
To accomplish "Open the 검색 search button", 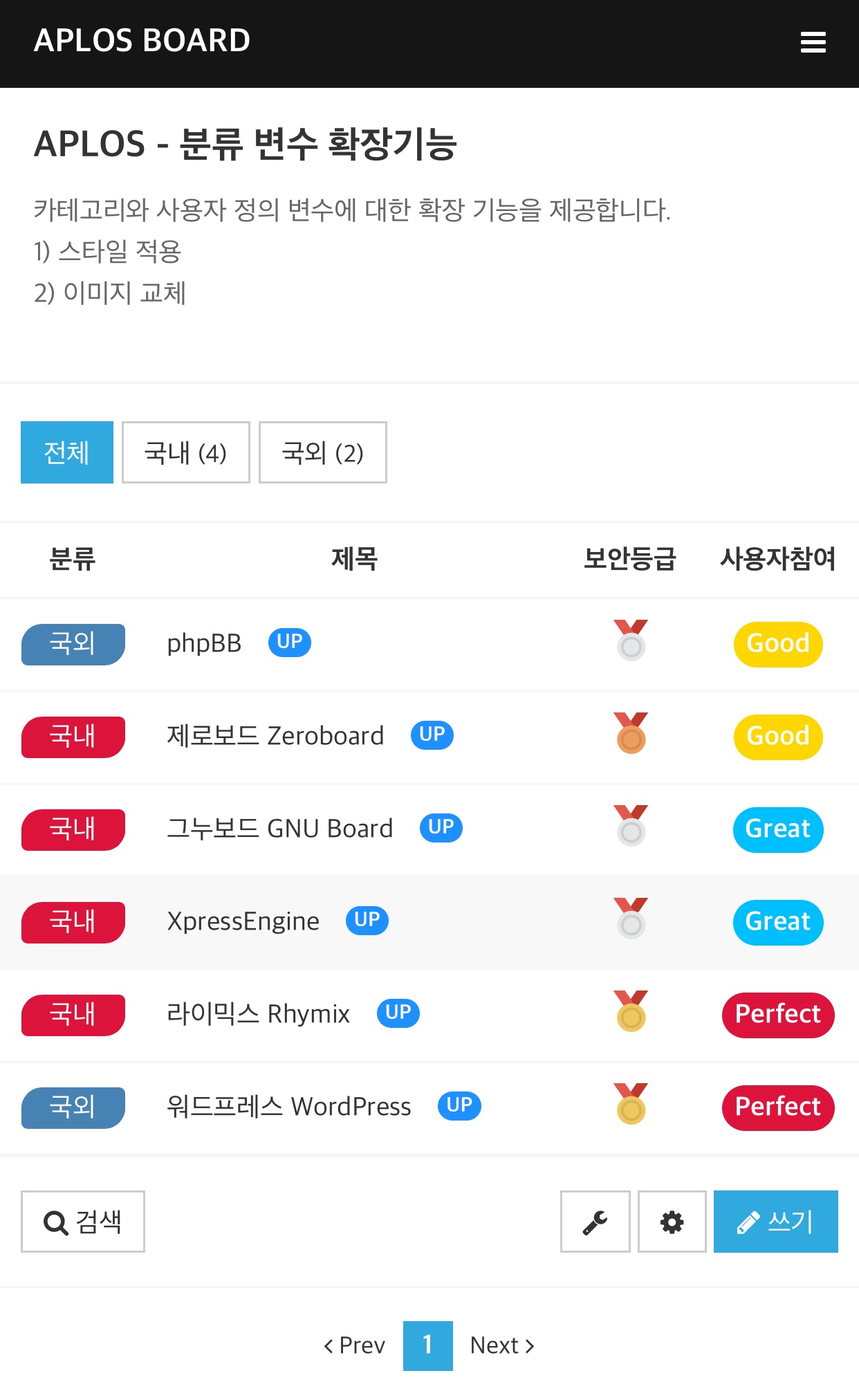I will coord(83,1222).
